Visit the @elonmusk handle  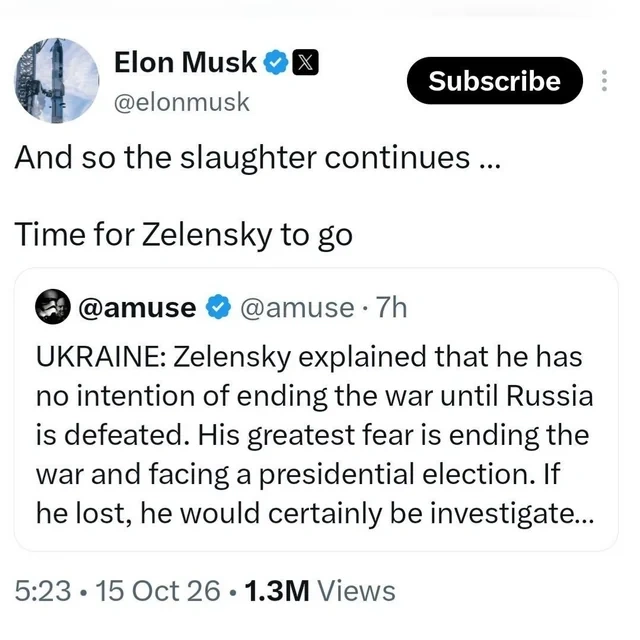pyautogui.click(x=182, y=102)
